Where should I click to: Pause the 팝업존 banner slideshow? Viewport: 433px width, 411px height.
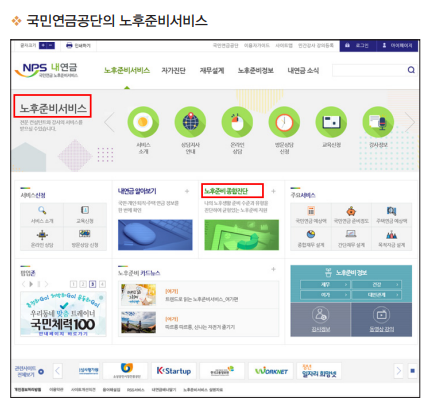tap(39, 284)
